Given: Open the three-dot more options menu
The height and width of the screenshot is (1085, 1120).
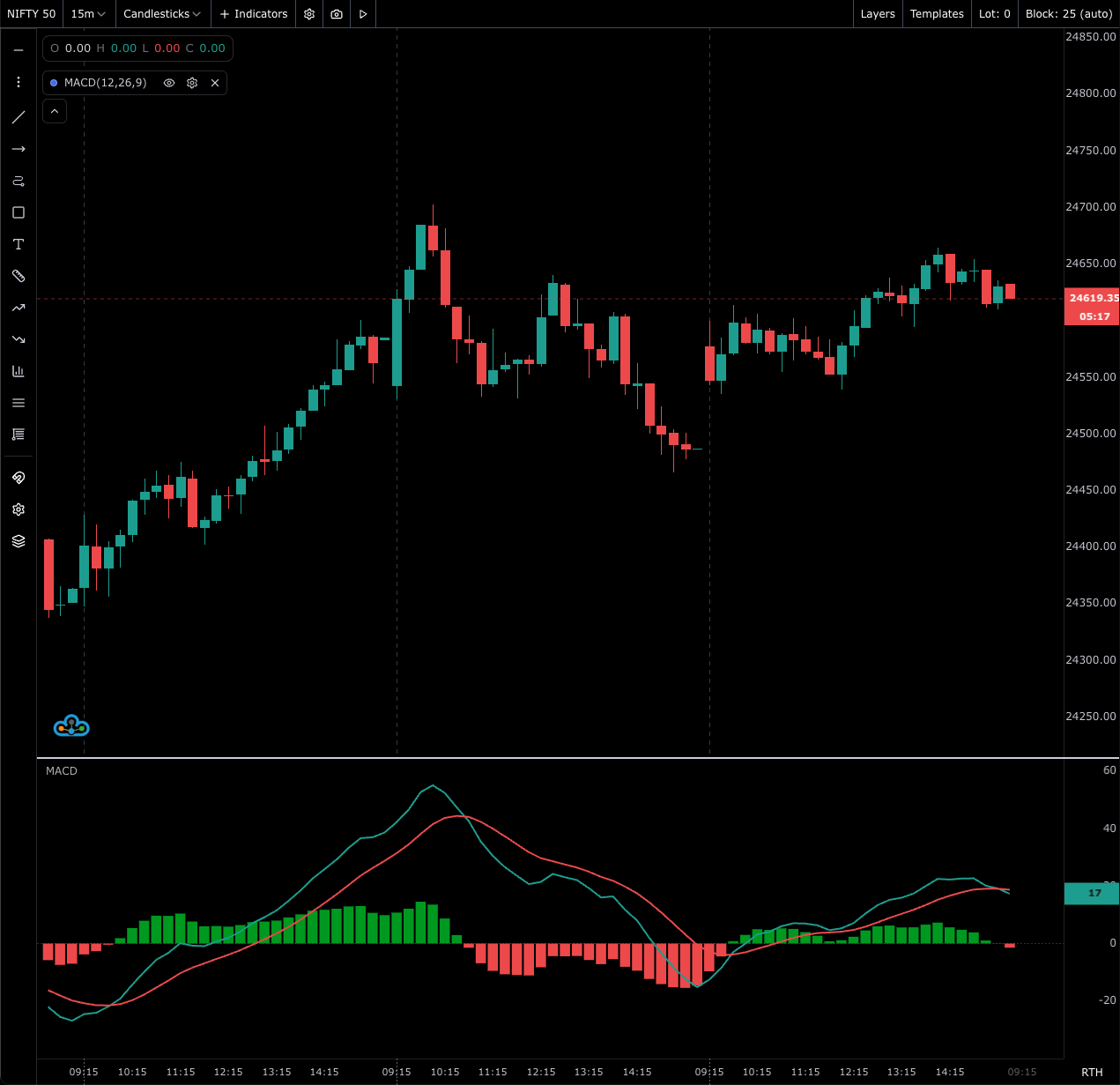Looking at the screenshot, I should (19, 82).
